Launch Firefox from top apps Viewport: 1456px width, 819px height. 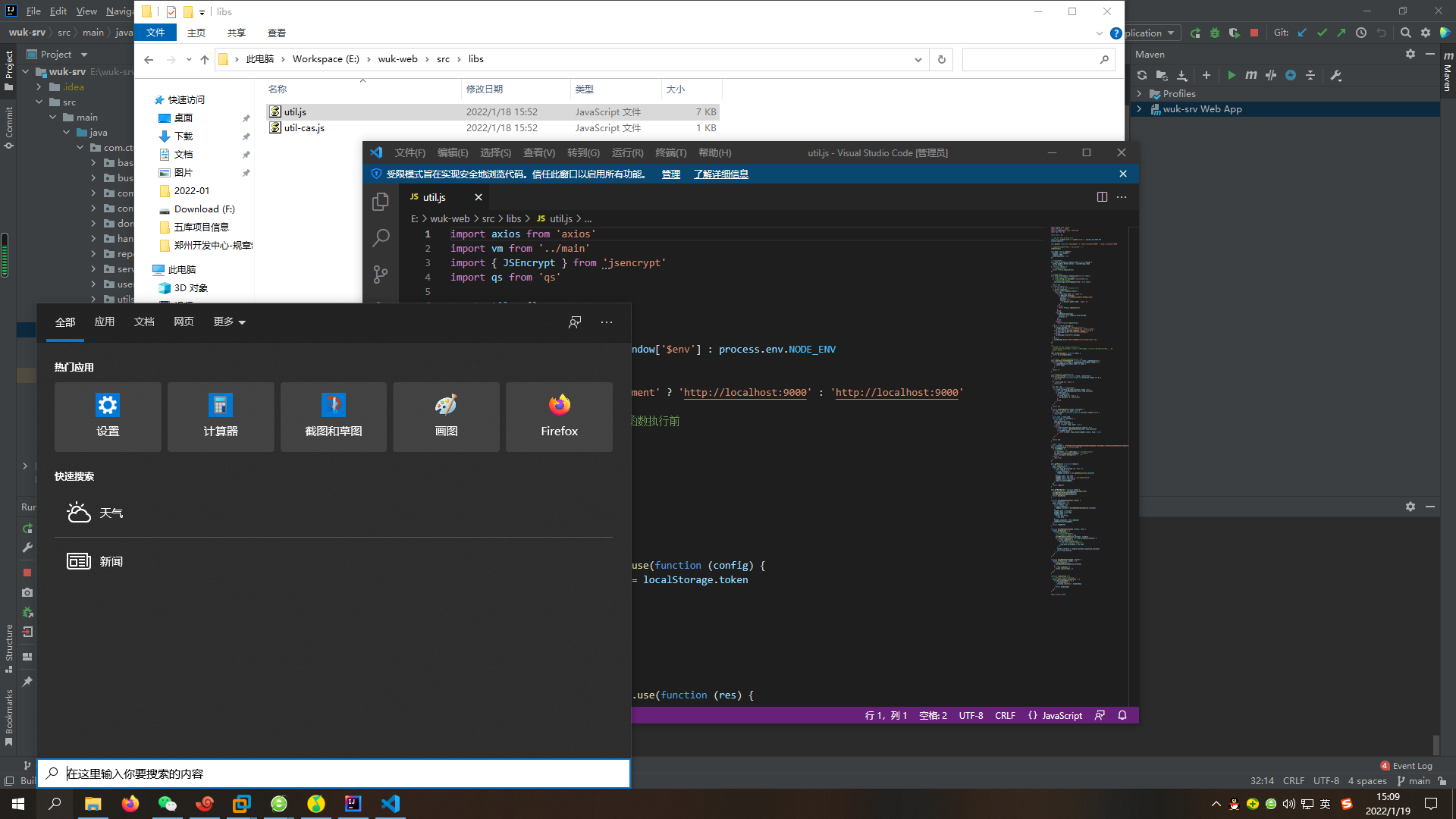(x=559, y=416)
